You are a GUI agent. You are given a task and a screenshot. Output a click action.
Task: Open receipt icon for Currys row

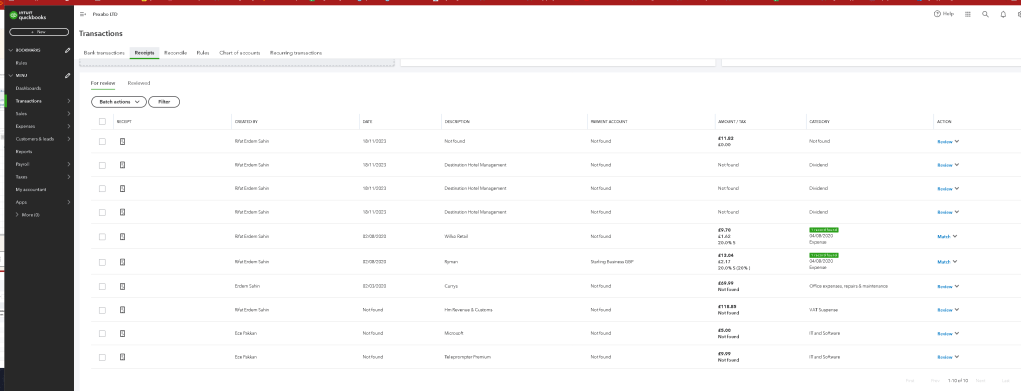(122, 286)
